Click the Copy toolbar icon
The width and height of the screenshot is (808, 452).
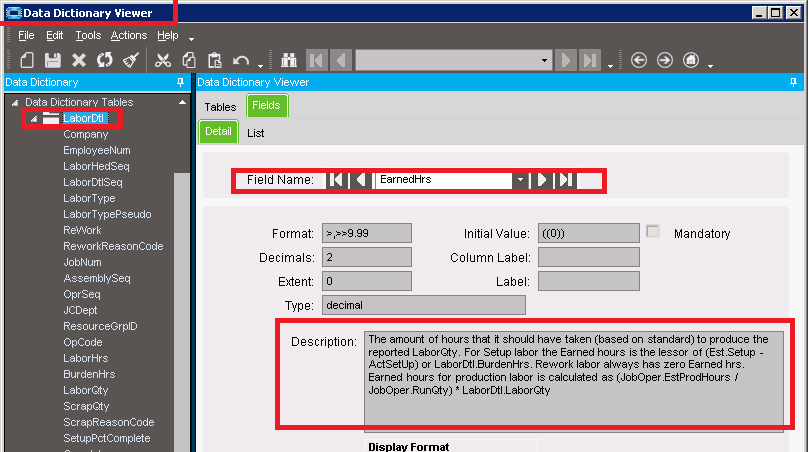[x=189, y=60]
